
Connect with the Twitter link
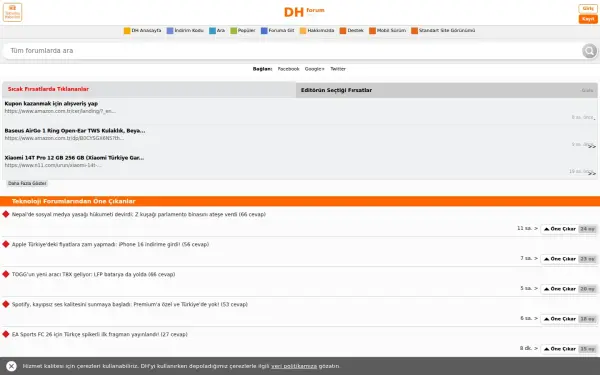tap(338, 69)
